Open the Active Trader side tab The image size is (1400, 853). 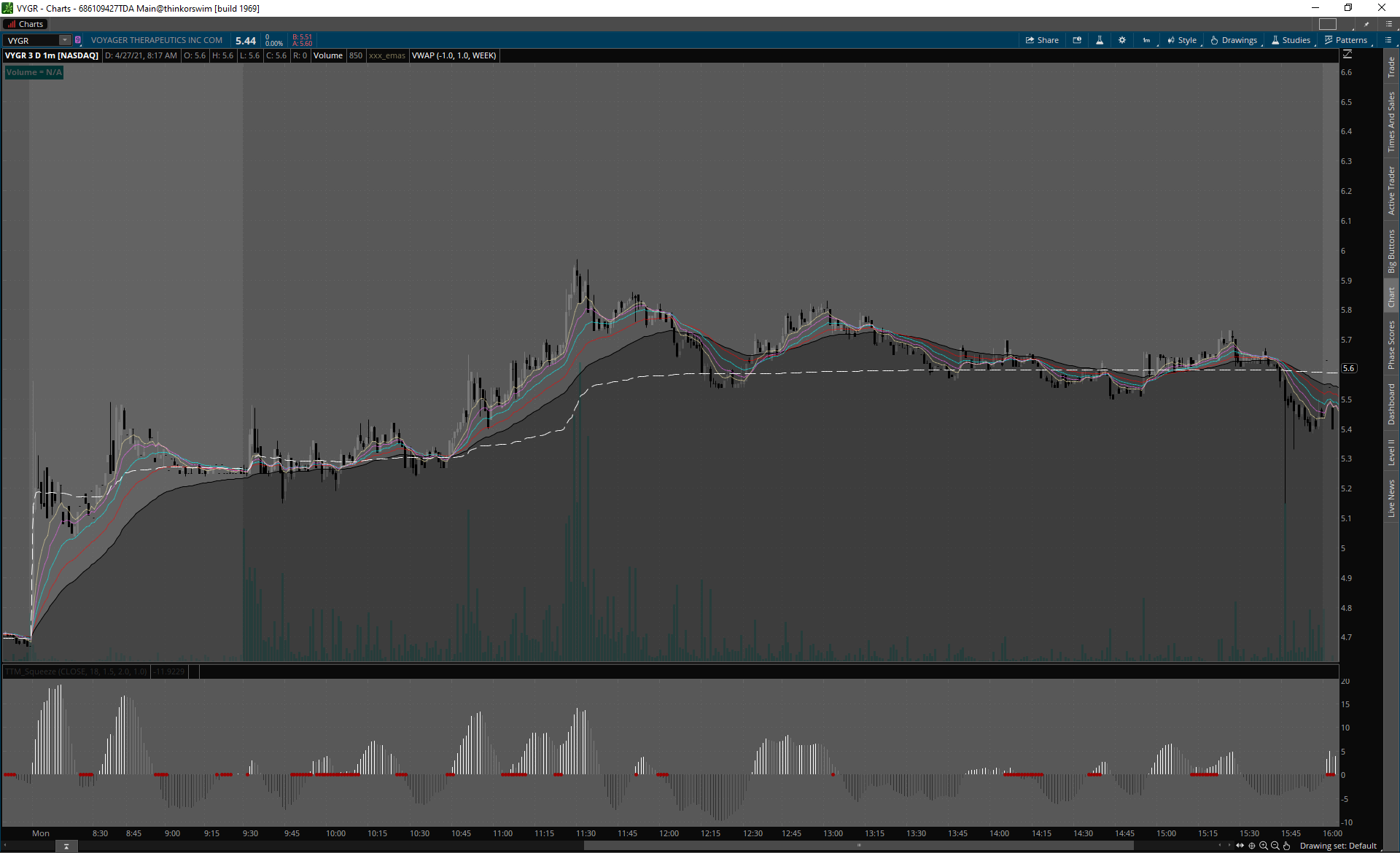pos(1391,190)
